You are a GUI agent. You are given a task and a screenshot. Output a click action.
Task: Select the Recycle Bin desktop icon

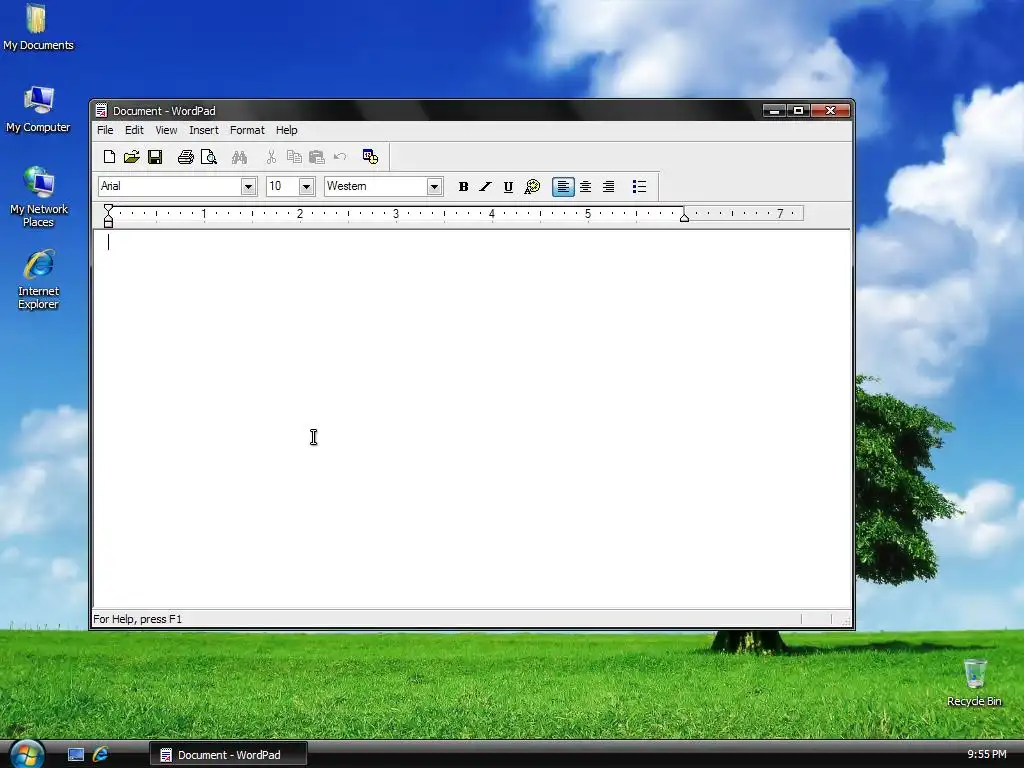tap(974, 682)
